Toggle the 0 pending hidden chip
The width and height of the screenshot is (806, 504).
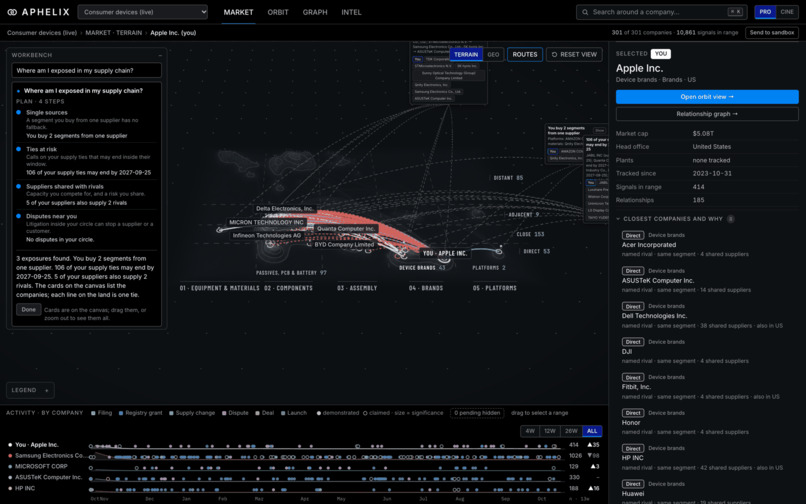pyautogui.click(x=477, y=413)
